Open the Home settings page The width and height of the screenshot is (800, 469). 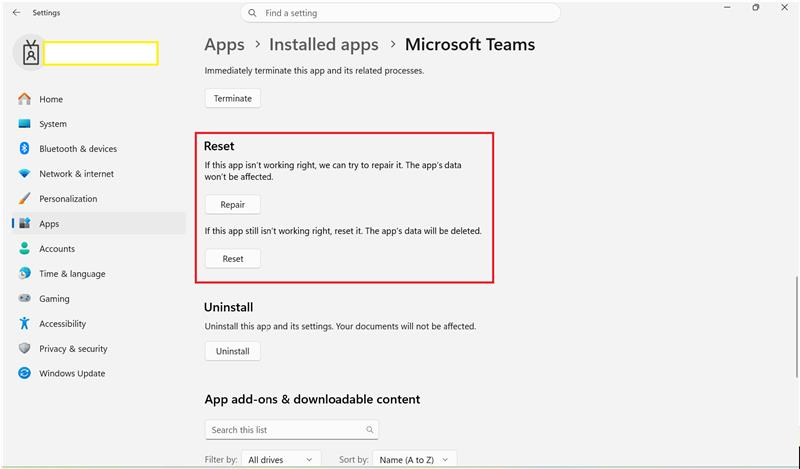(x=99, y=99)
